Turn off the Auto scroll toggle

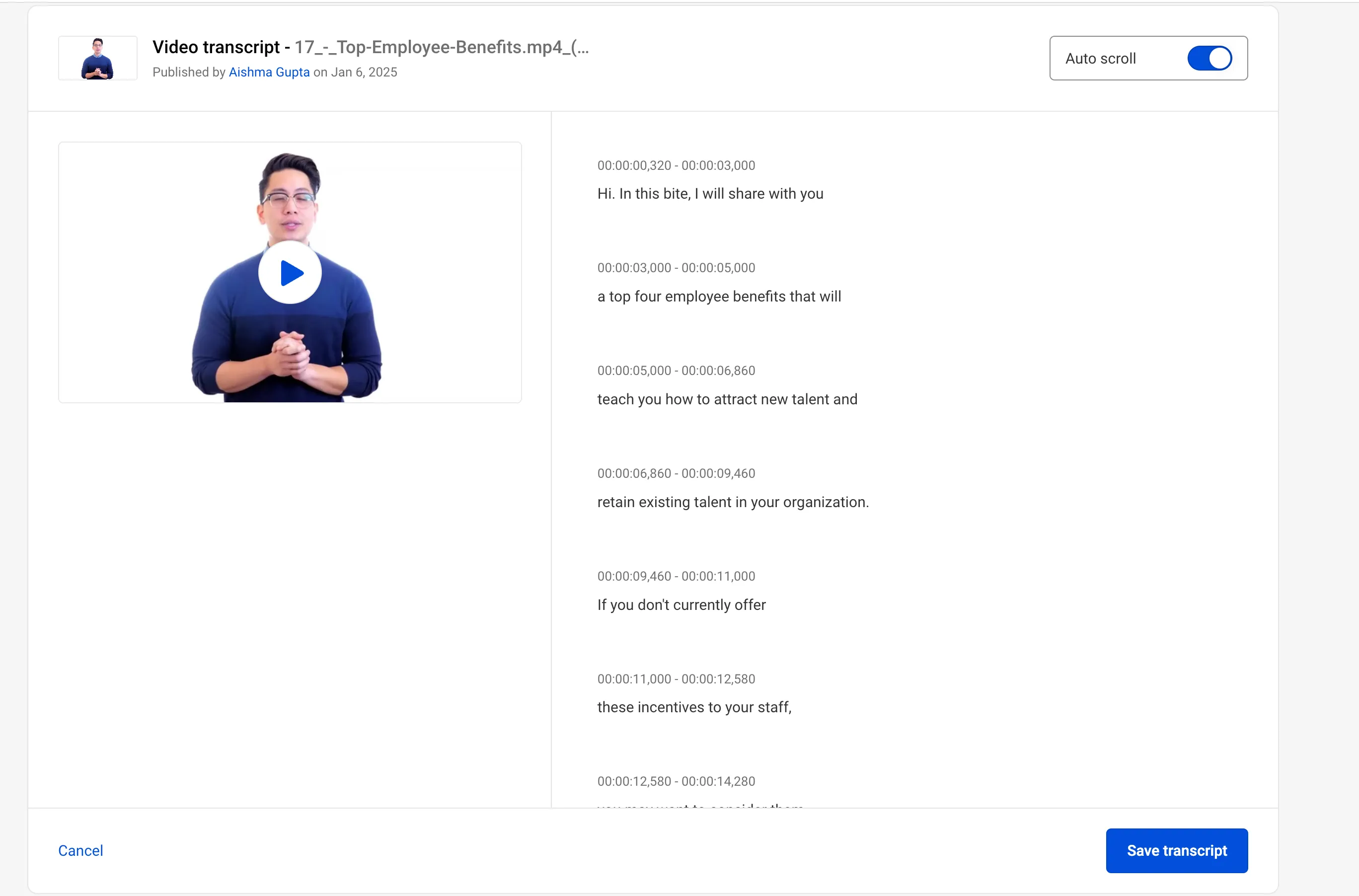click(x=1209, y=58)
